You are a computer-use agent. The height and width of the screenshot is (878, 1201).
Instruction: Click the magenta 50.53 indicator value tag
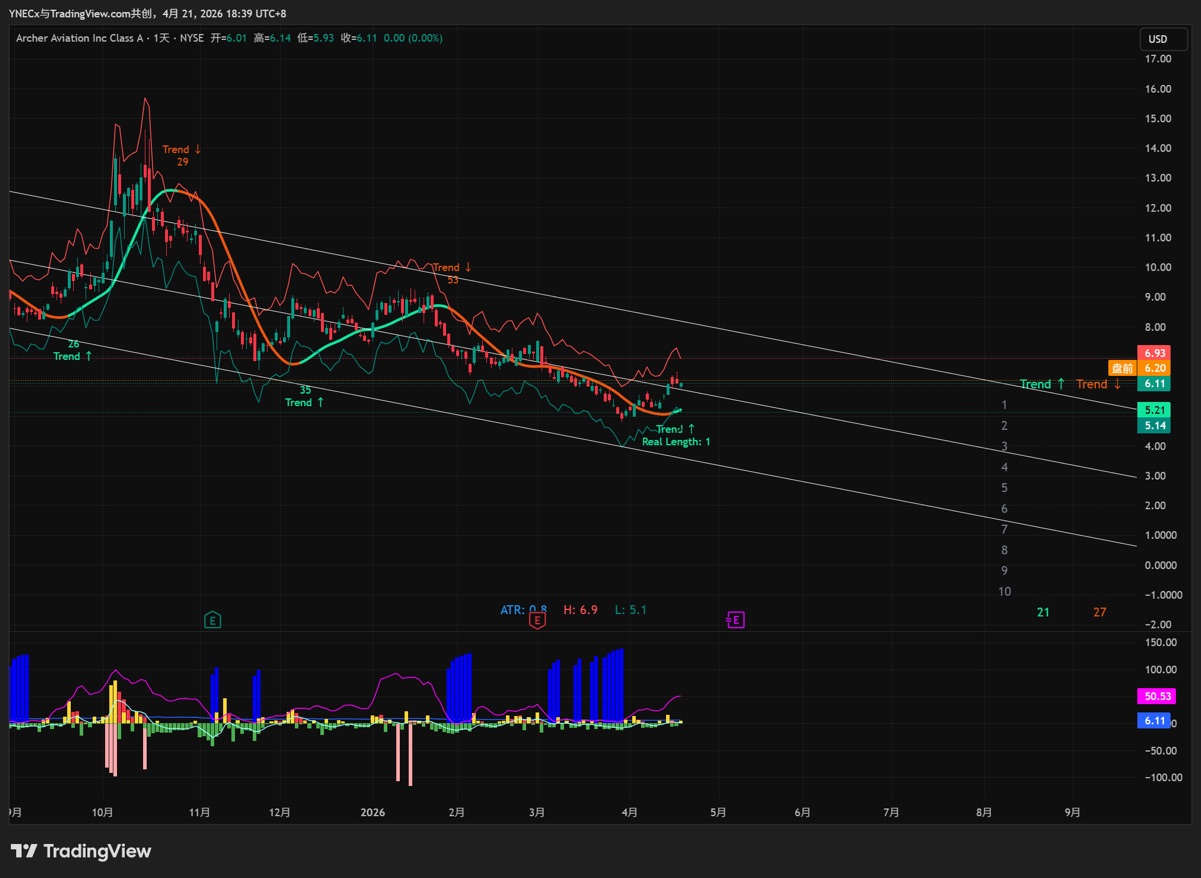click(1155, 696)
